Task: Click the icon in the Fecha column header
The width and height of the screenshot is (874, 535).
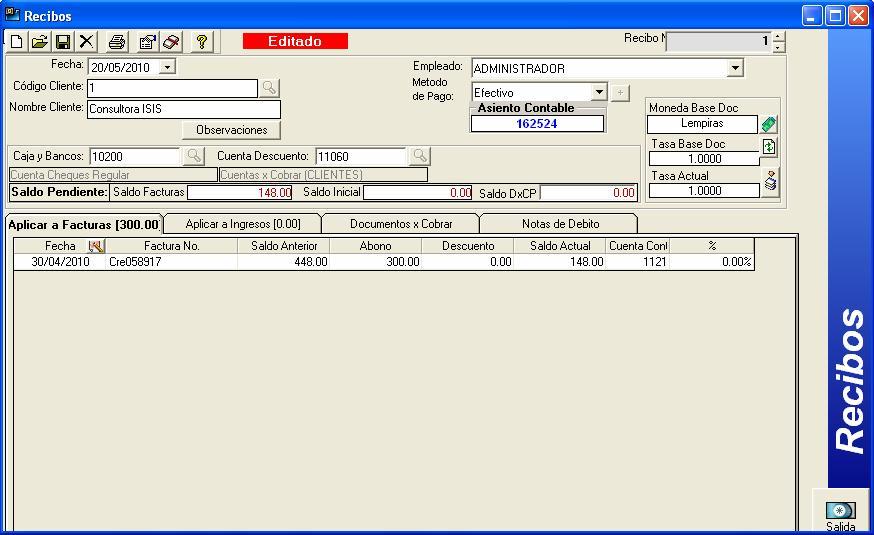Action: point(96,246)
